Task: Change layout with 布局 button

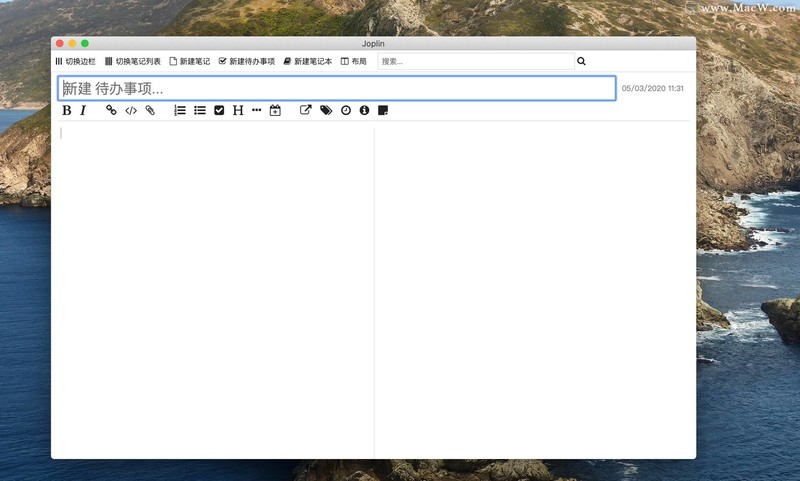Action: [x=354, y=61]
